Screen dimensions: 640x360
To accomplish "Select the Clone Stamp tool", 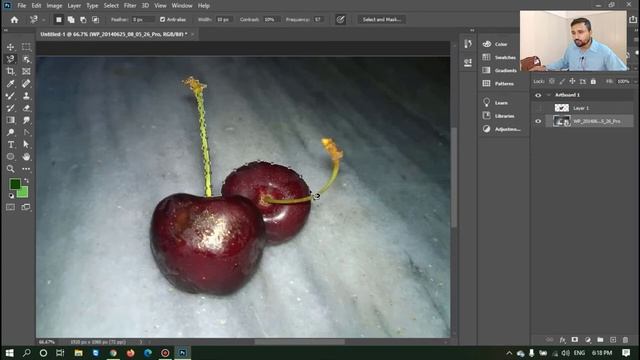I will coord(26,96).
